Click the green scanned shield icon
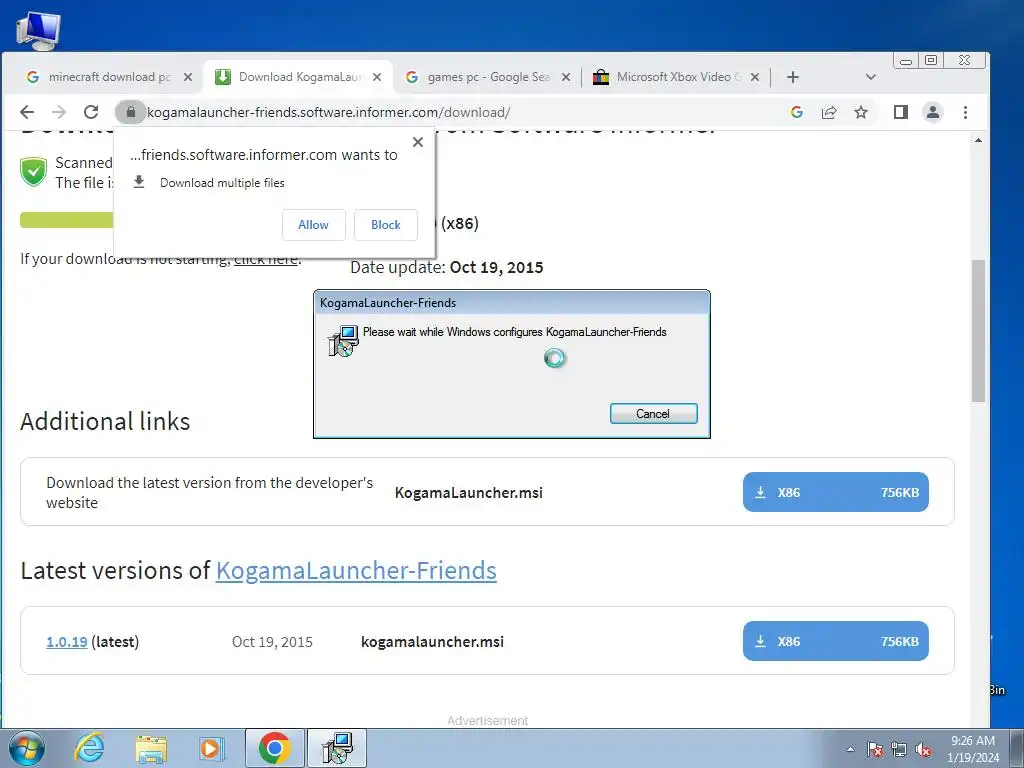The height and width of the screenshot is (768, 1024). point(33,172)
